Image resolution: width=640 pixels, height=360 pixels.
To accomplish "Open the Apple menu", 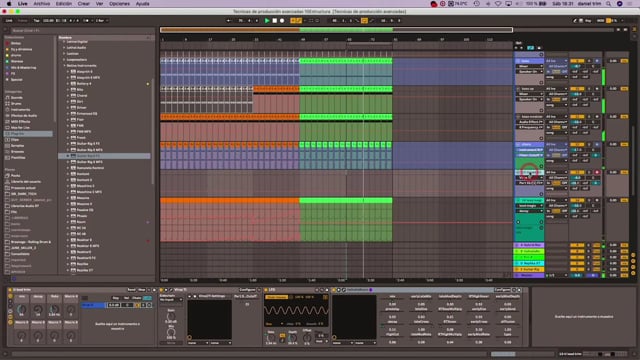I will pyautogui.click(x=9, y=4).
